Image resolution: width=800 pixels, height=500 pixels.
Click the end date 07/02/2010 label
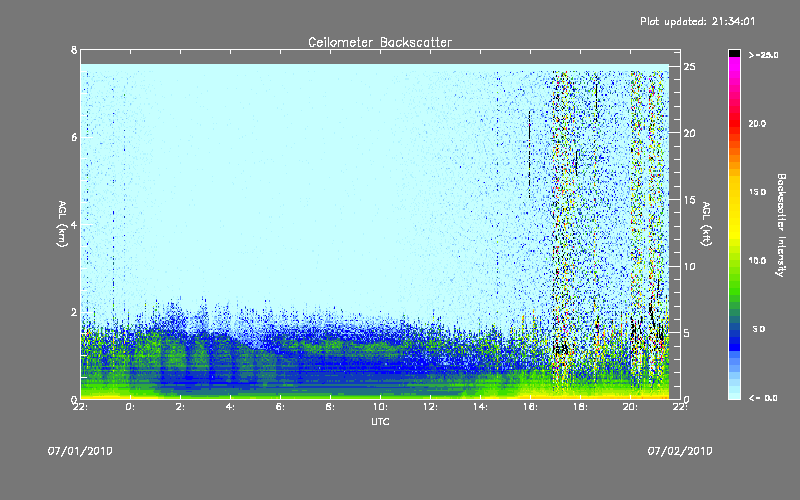(x=680, y=451)
